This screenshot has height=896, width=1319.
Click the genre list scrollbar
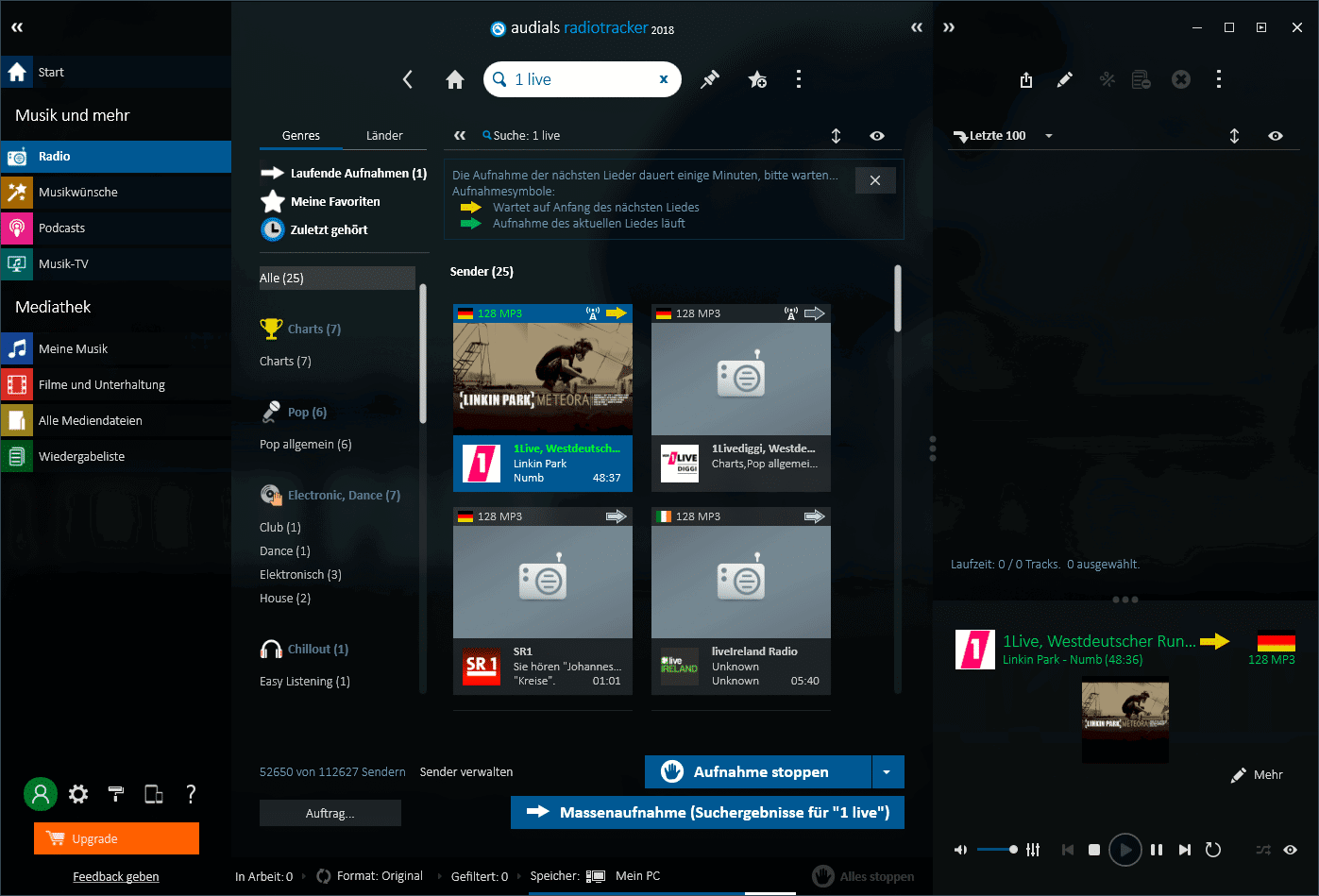click(x=423, y=353)
